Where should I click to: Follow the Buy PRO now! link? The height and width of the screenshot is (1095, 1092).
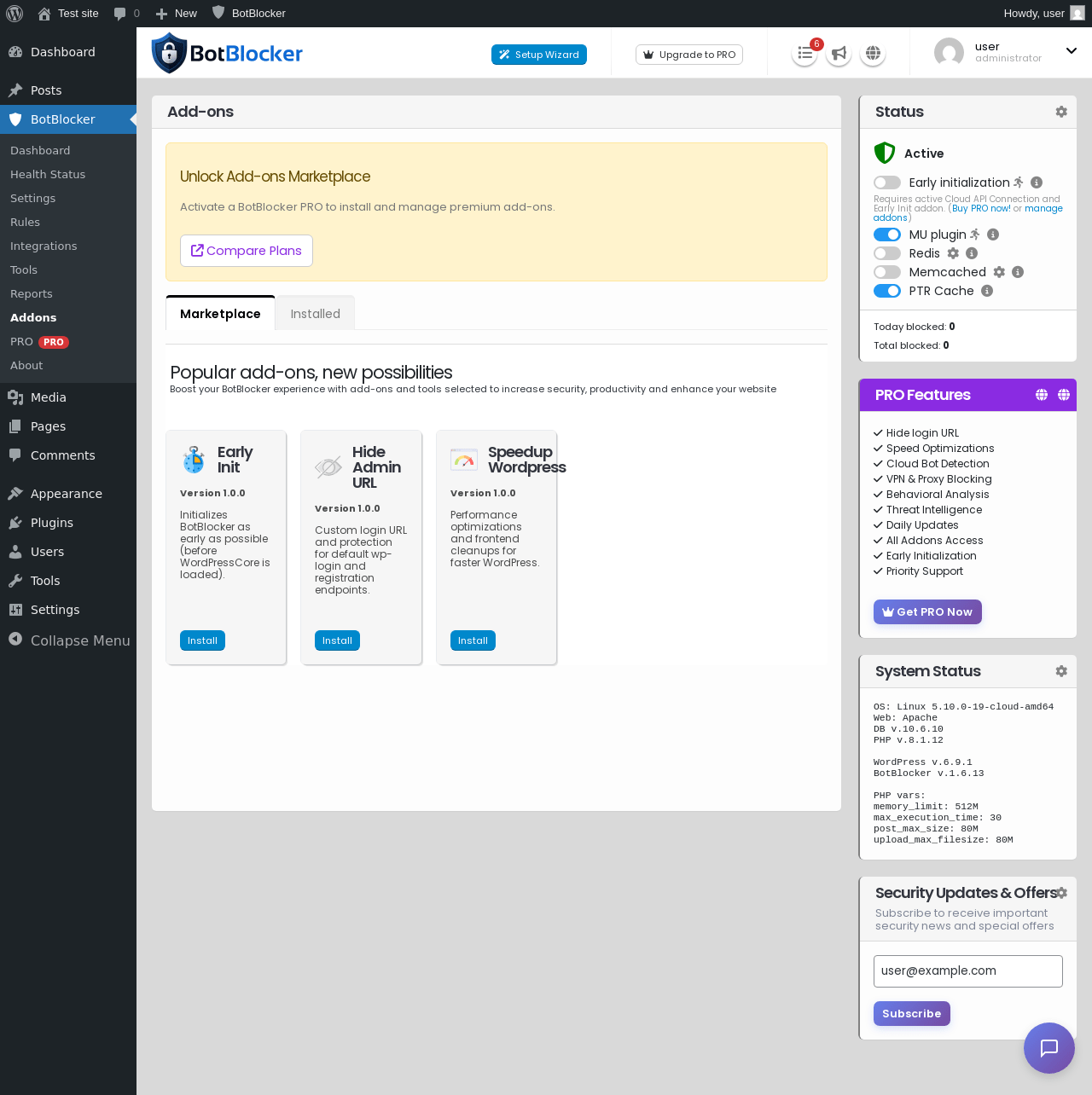pyautogui.click(x=981, y=208)
